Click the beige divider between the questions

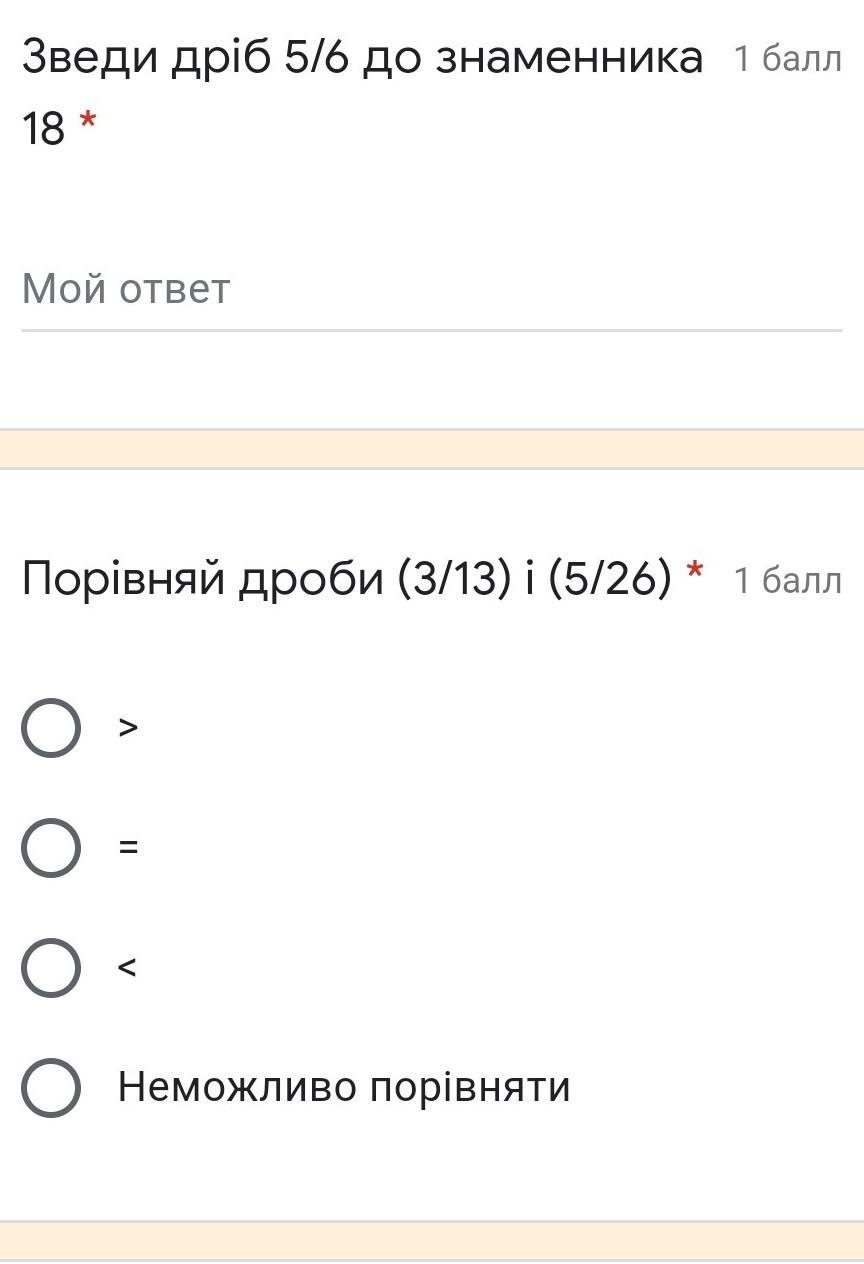point(432,449)
